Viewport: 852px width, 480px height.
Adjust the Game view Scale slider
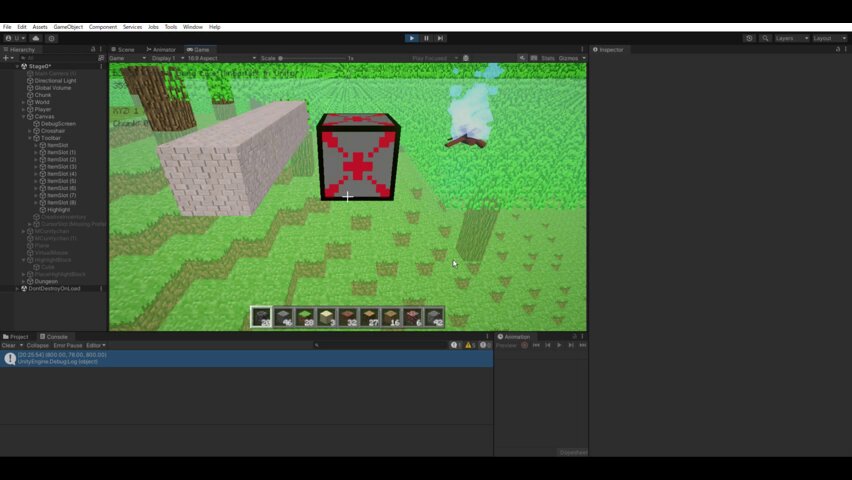tap(312, 58)
